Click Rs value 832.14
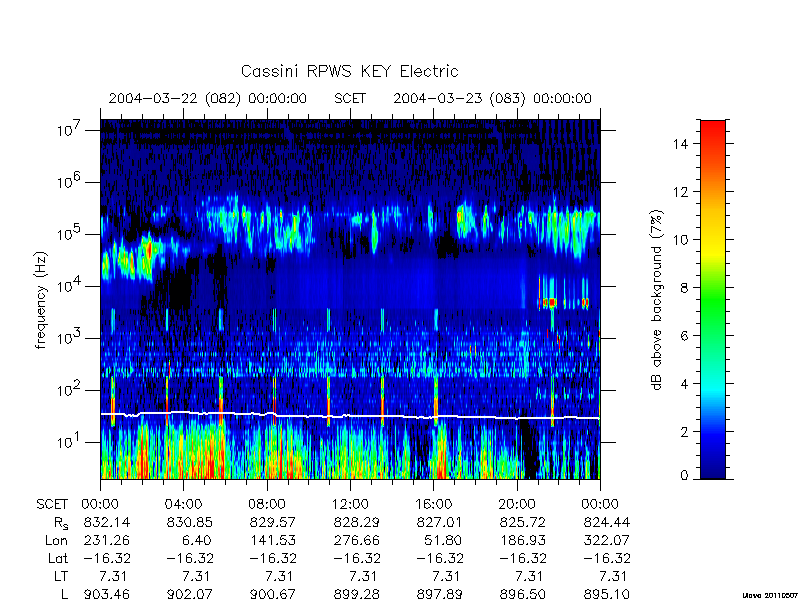The width and height of the screenshot is (800, 600). (107, 522)
